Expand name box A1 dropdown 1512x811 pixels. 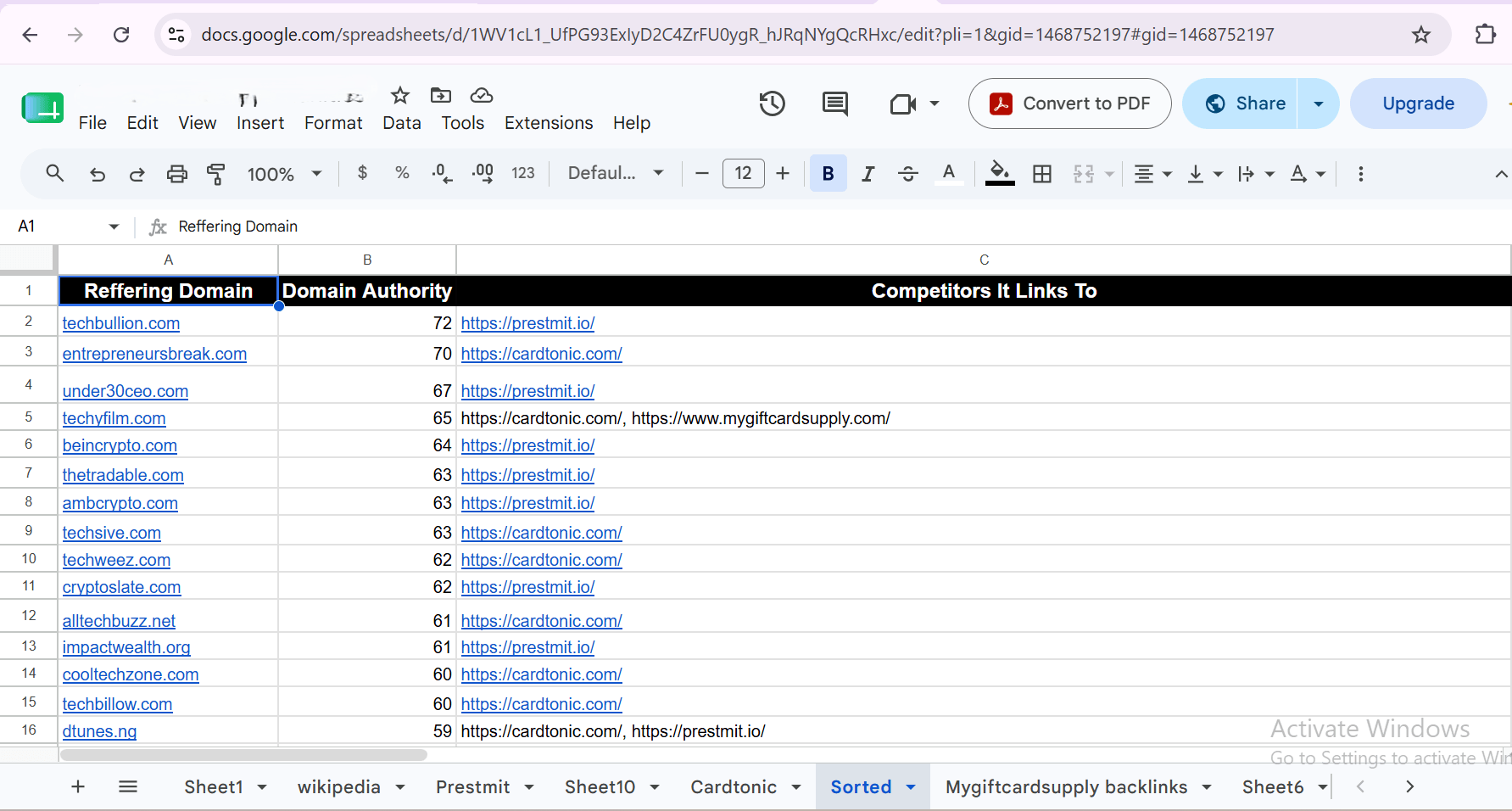[114, 227]
